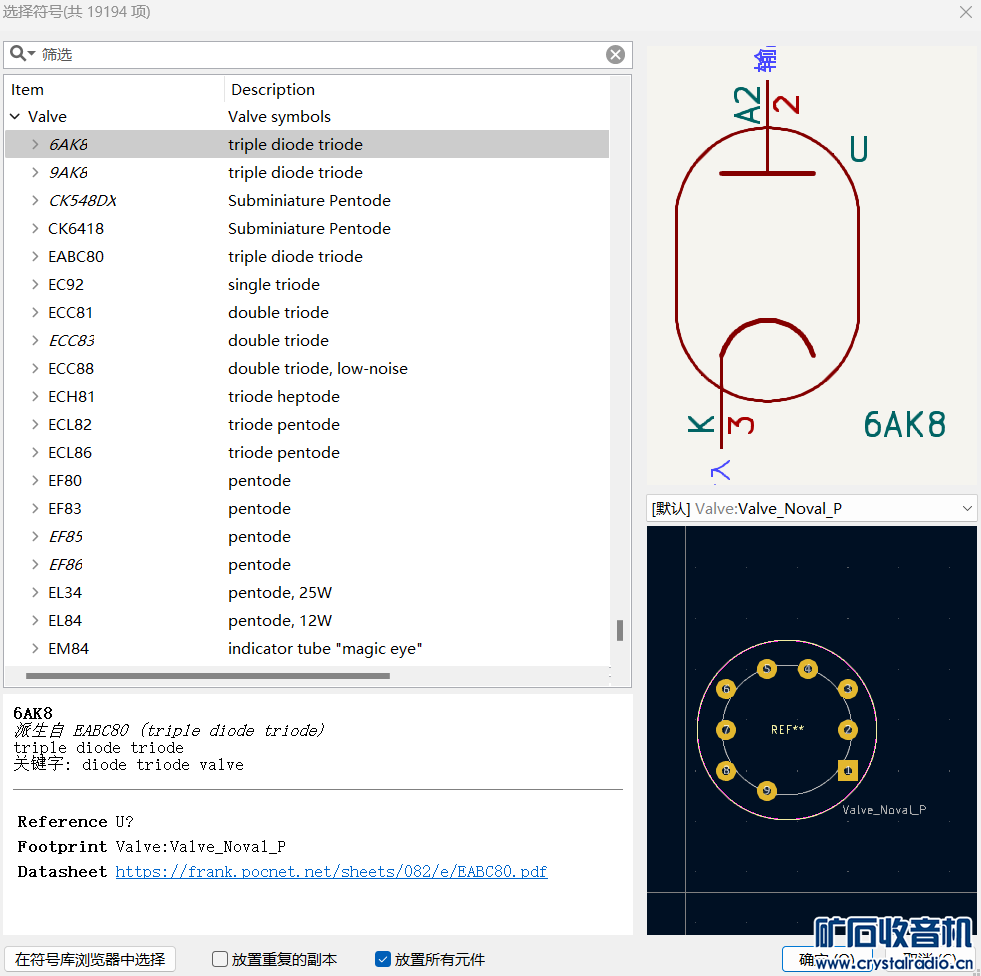
Task: Clear the filter text with the X icon
Action: pos(616,54)
